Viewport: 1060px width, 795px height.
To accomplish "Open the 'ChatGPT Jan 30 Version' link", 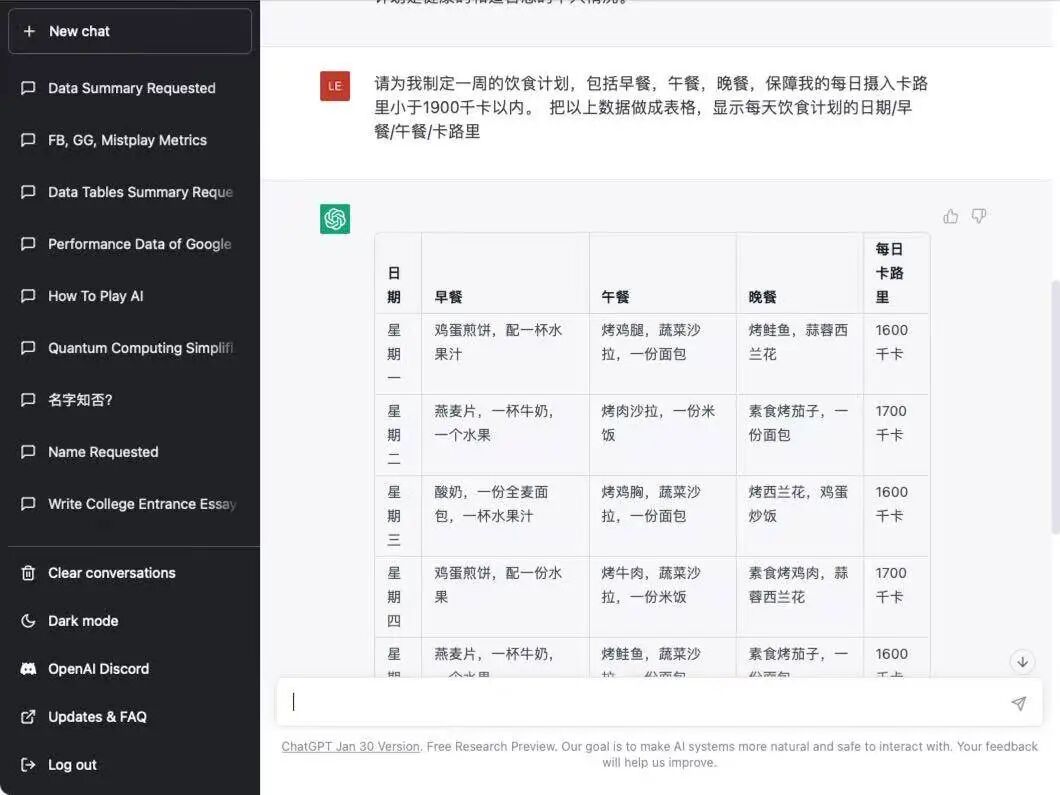I will point(349,746).
